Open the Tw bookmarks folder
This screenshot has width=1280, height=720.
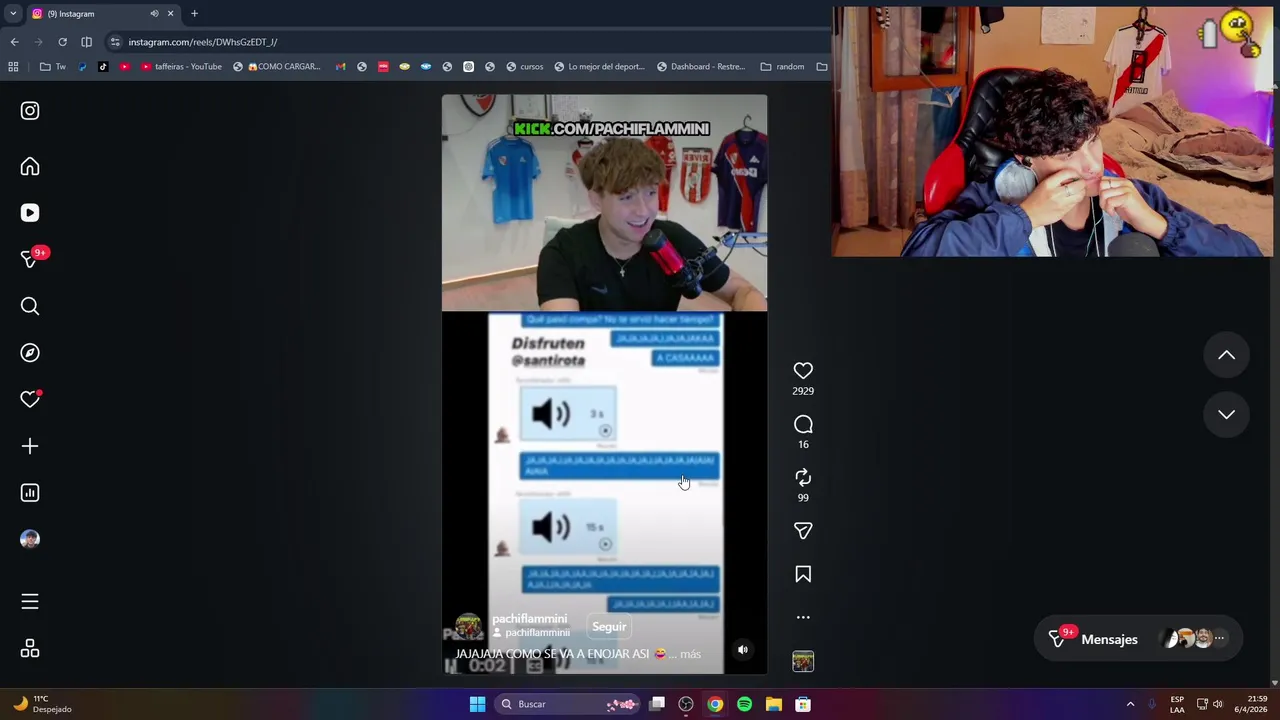[x=54, y=67]
